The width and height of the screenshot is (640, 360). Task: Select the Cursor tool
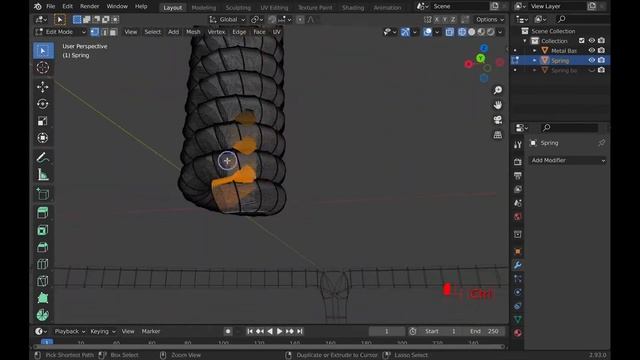coord(43,67)
